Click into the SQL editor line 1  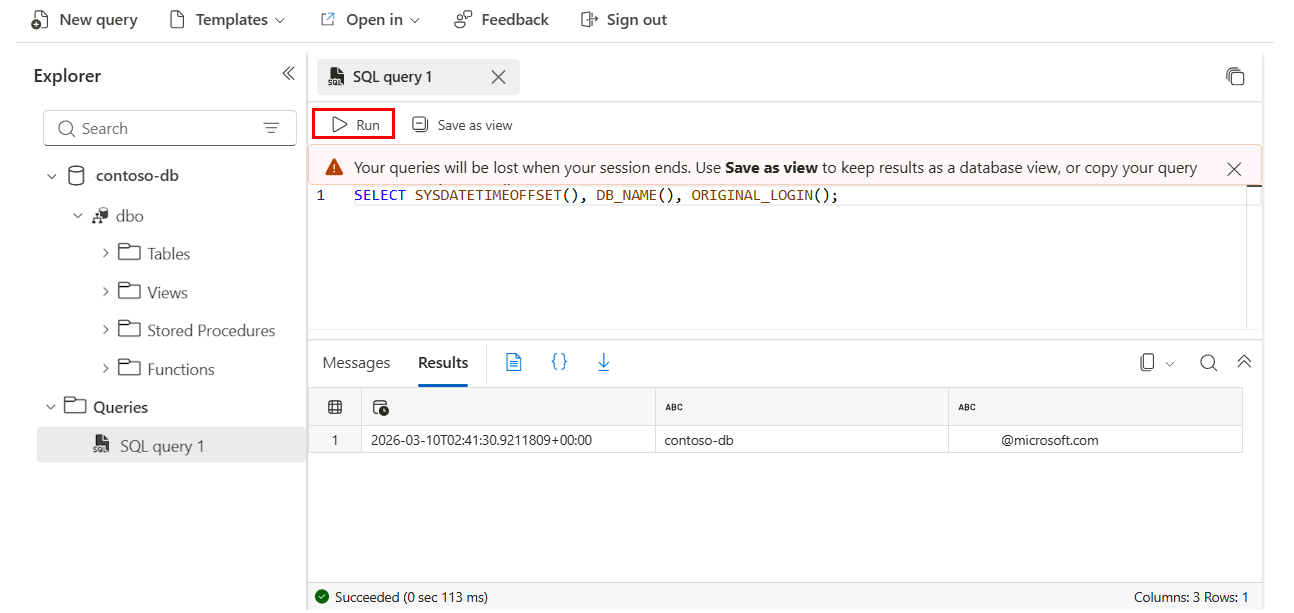click(x=596, y=195)
